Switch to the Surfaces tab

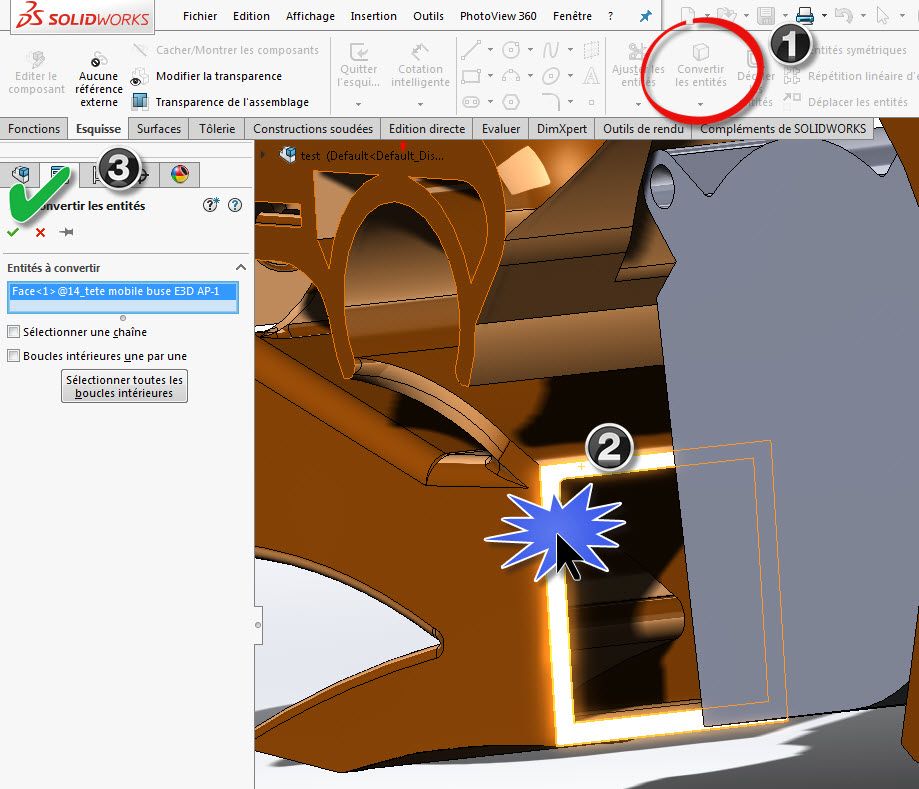tap(159, 128)
